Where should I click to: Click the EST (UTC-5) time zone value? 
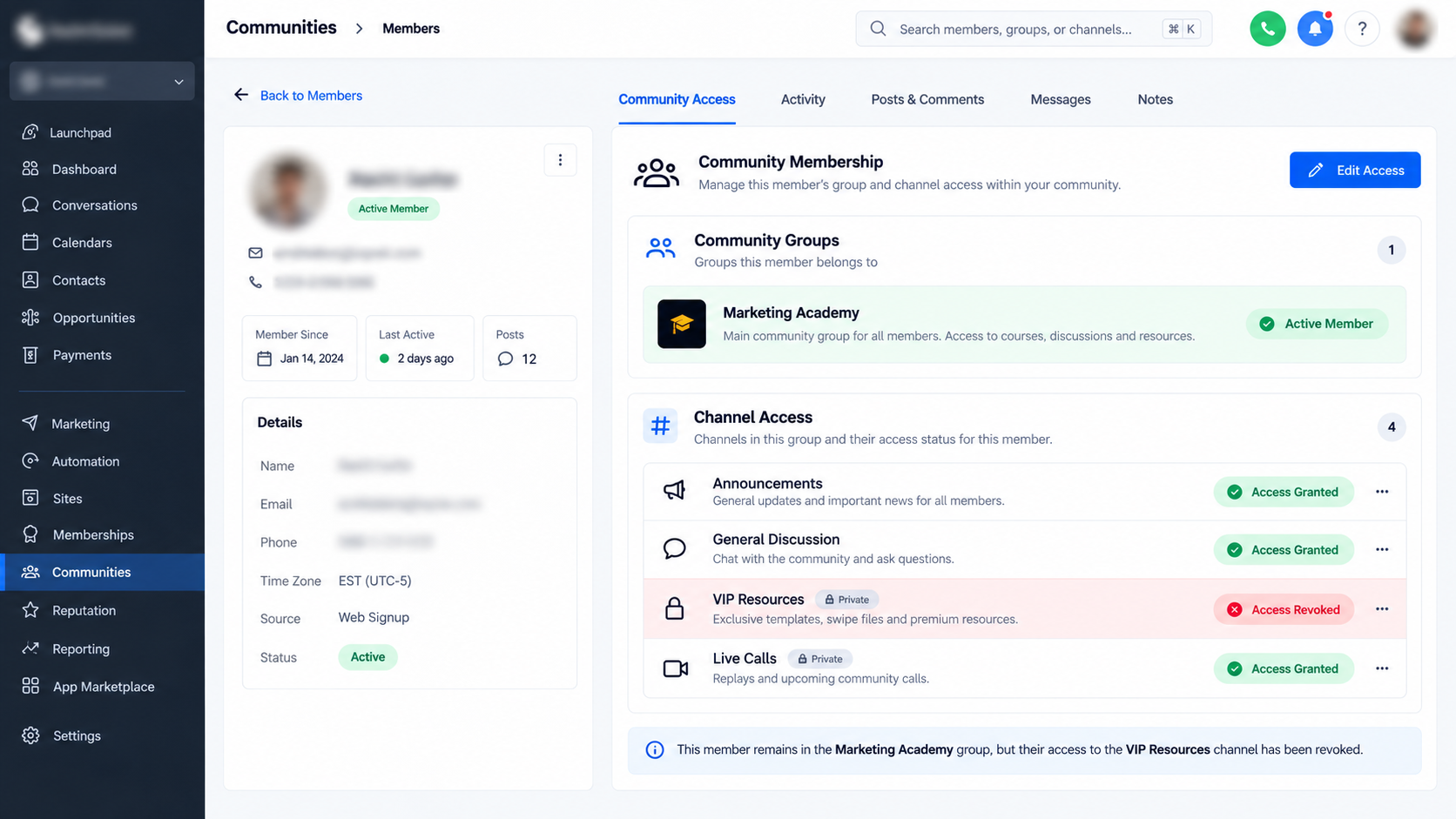374,581
